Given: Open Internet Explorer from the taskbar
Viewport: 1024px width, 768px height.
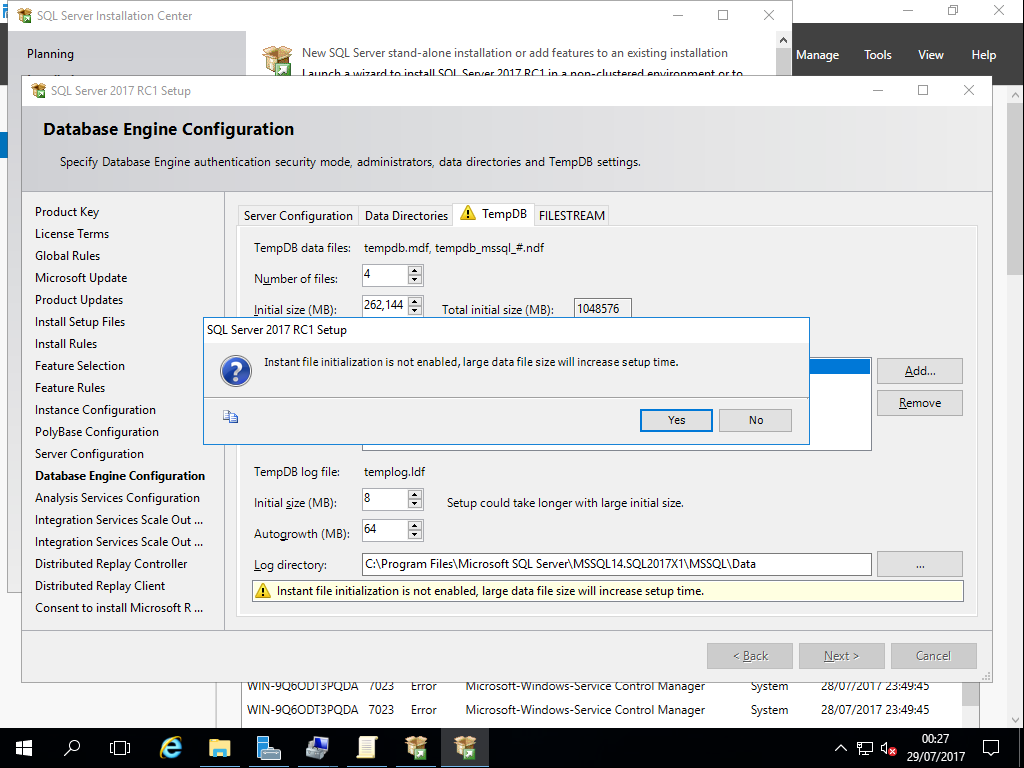Looking at the screenshot, I should tap(171, 747).
